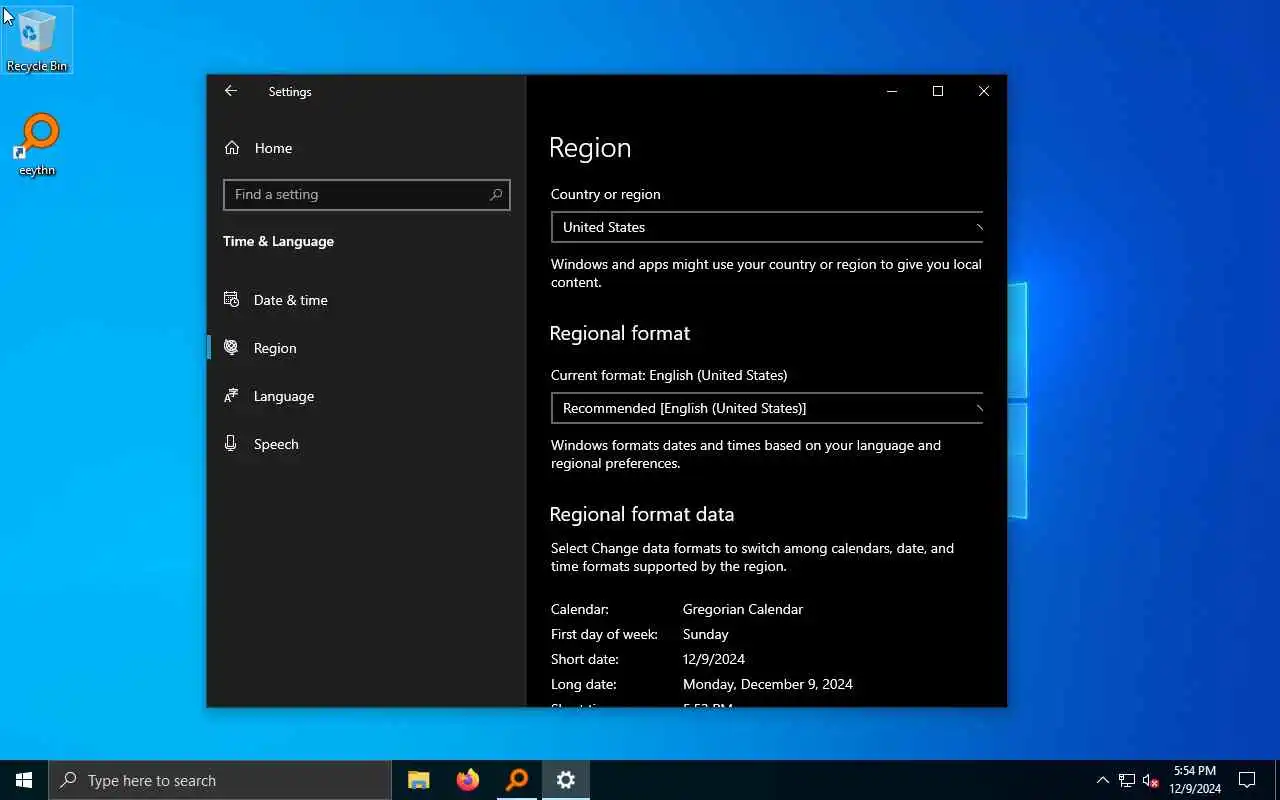Open the orange magnifier app in taskbar
Image resolution: width=1280 pixels, height=800 pixels.
click(516, 780)
